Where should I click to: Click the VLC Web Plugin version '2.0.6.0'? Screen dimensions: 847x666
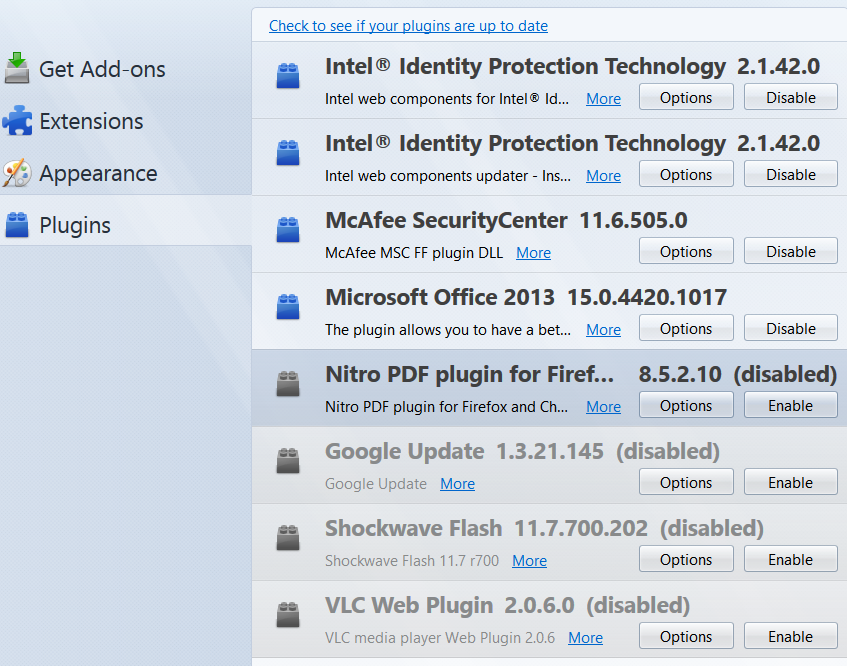click(x=540, y=606)
